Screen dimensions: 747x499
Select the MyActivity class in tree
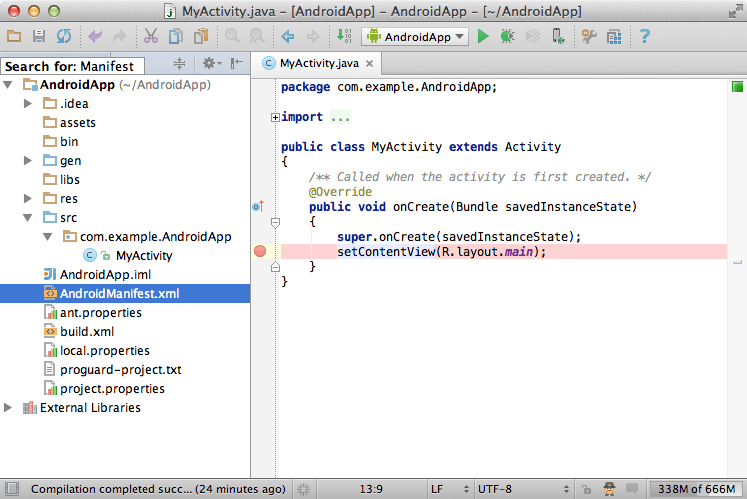[128, 255]
